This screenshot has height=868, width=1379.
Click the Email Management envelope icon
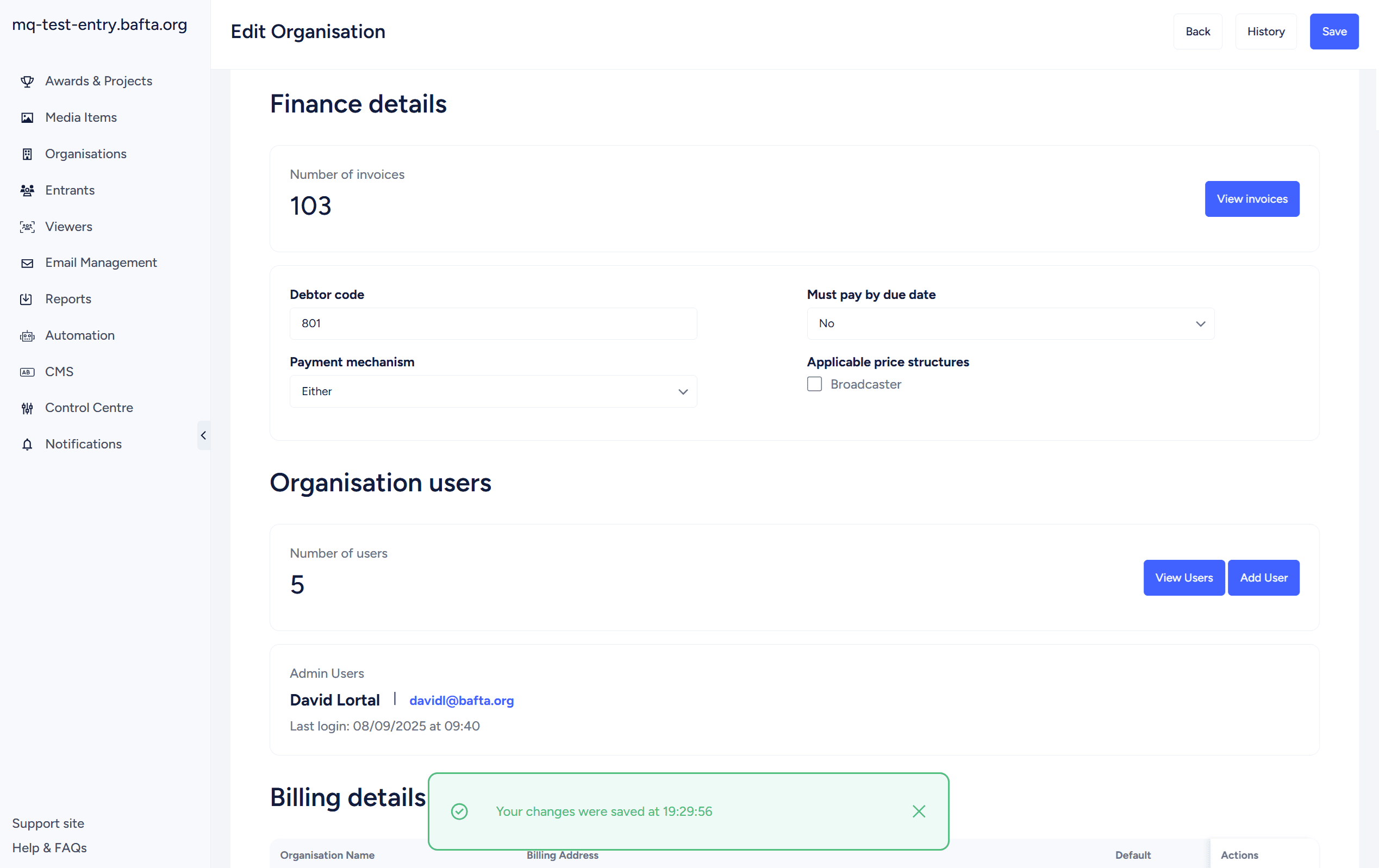point(27,263)
